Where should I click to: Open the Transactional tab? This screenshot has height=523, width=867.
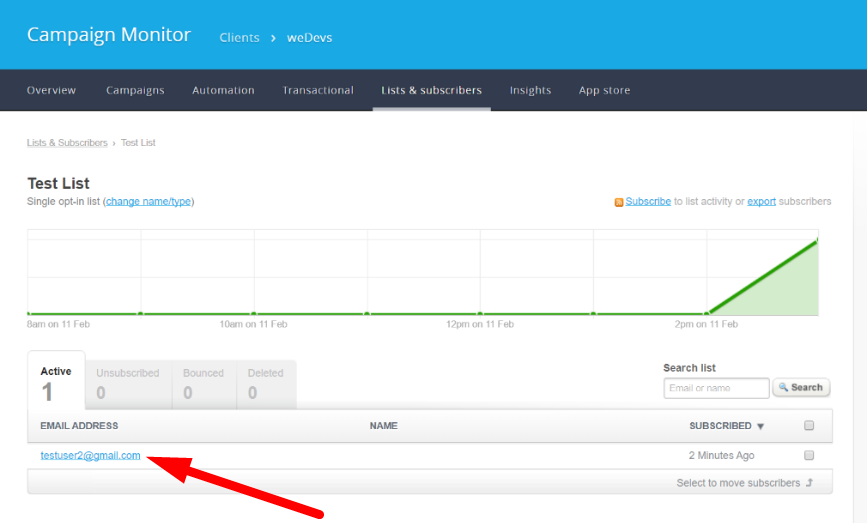click(318, 90)
